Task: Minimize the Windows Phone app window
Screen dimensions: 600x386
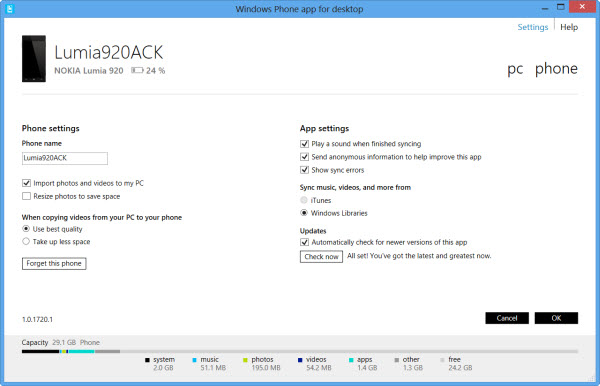Action: coord(545,8)
